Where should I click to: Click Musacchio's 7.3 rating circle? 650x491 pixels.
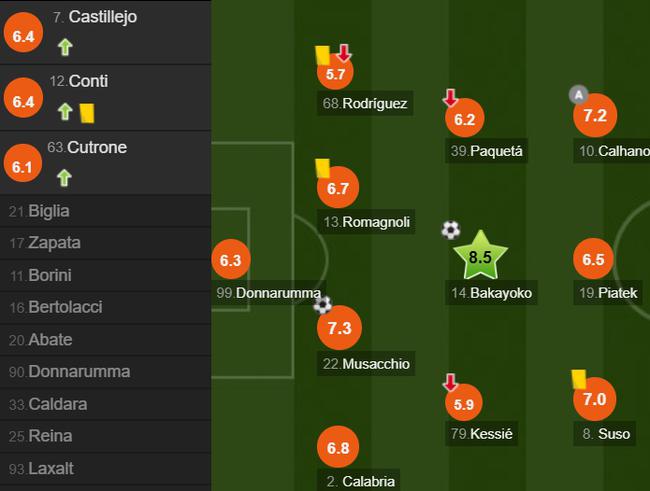[x=340, y=328]
